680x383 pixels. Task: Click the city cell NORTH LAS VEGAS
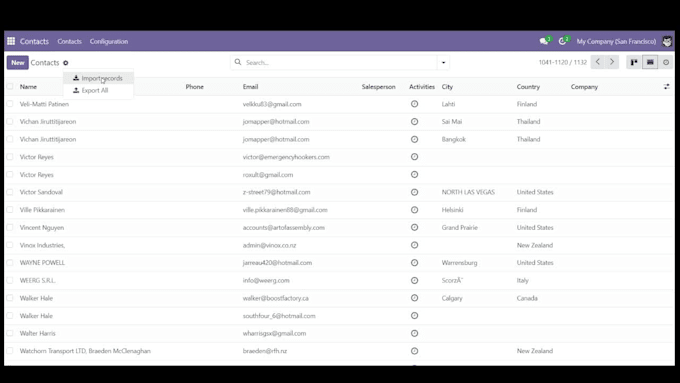(468, 192)
